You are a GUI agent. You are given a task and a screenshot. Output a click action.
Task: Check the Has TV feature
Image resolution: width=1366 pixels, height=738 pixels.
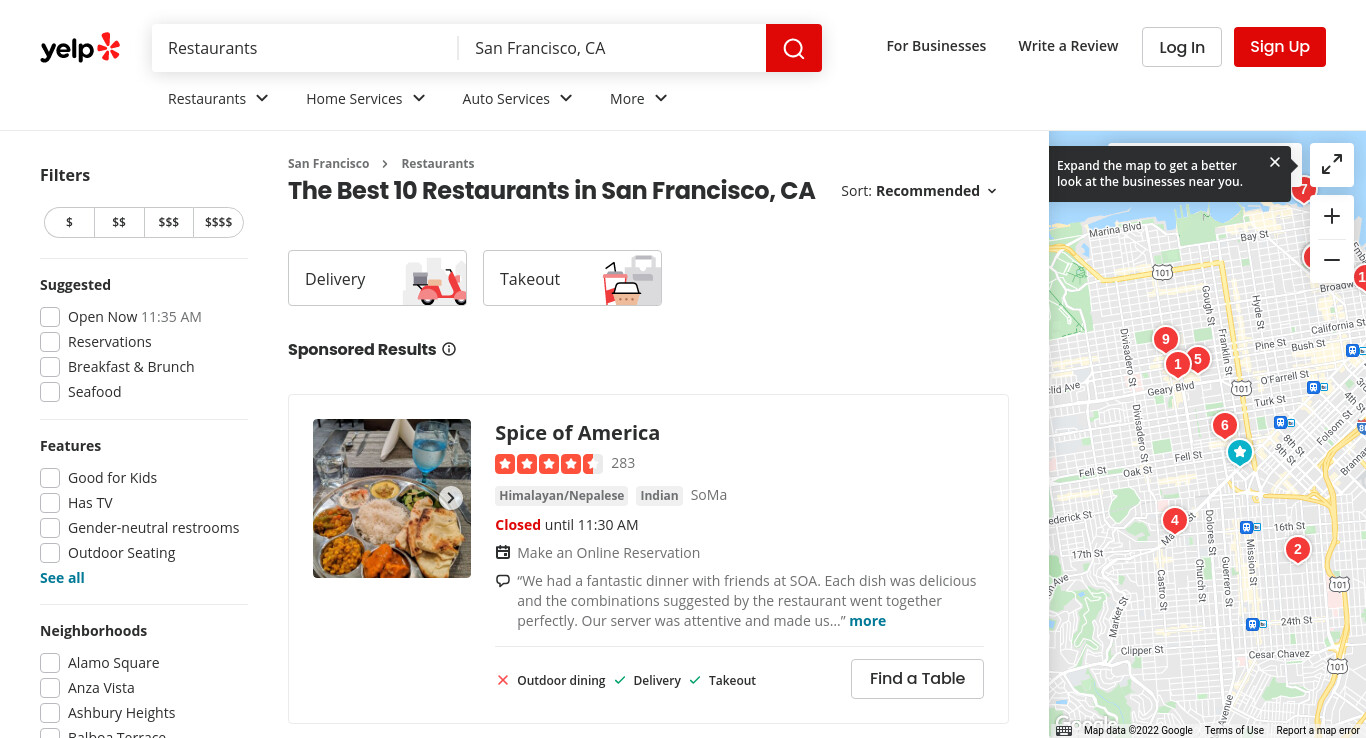50,503
